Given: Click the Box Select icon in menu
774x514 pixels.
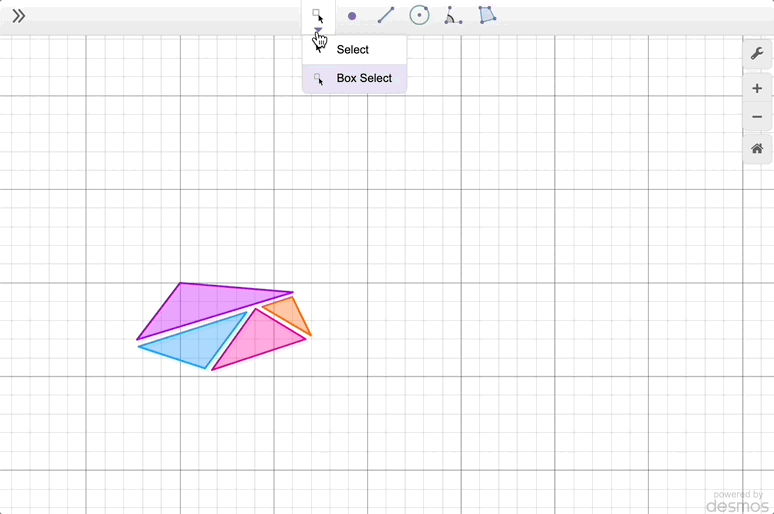Looking at the screenshot, I should point(318,78).
